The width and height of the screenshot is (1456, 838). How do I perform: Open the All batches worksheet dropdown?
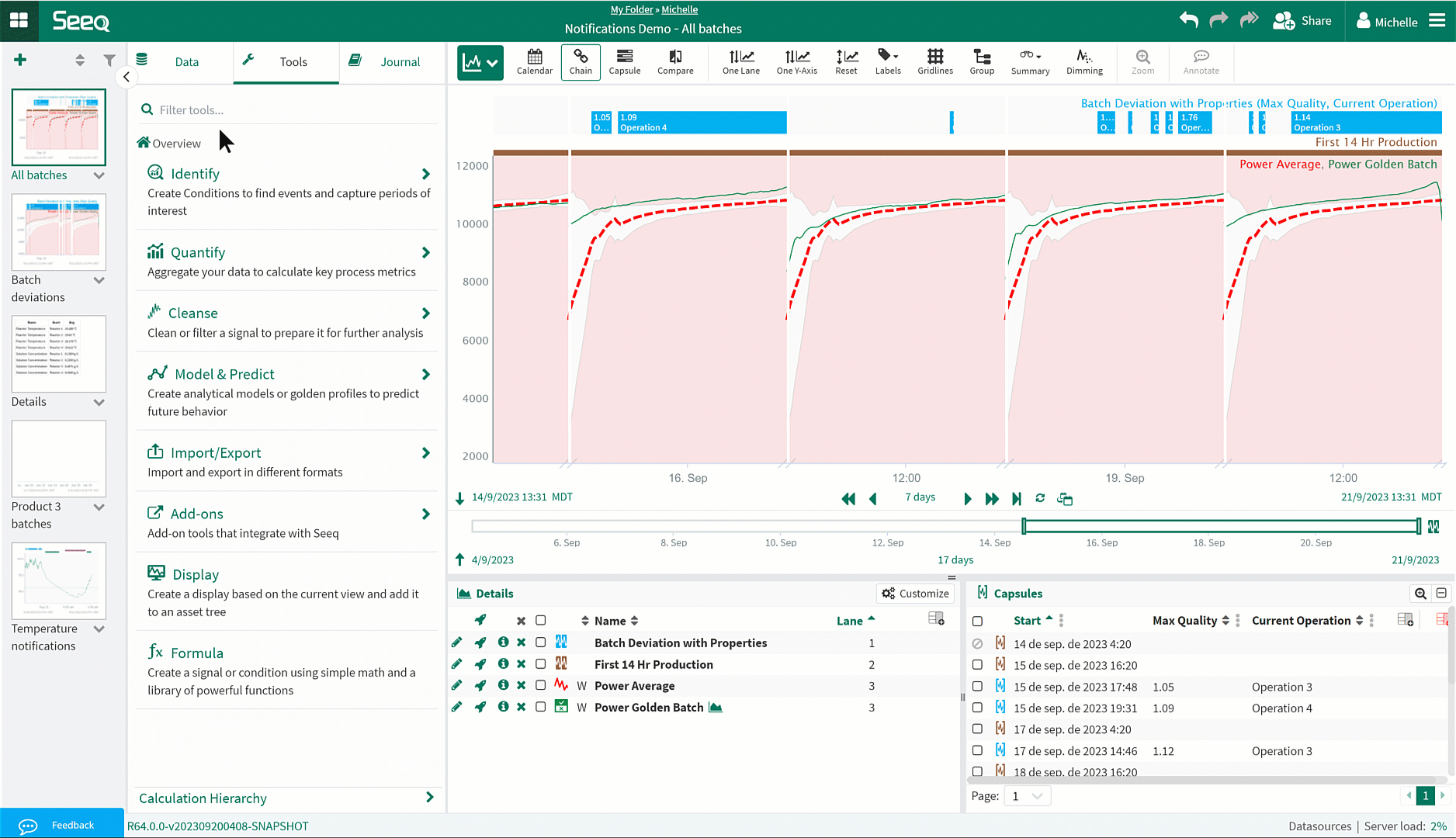click(99, 175)
